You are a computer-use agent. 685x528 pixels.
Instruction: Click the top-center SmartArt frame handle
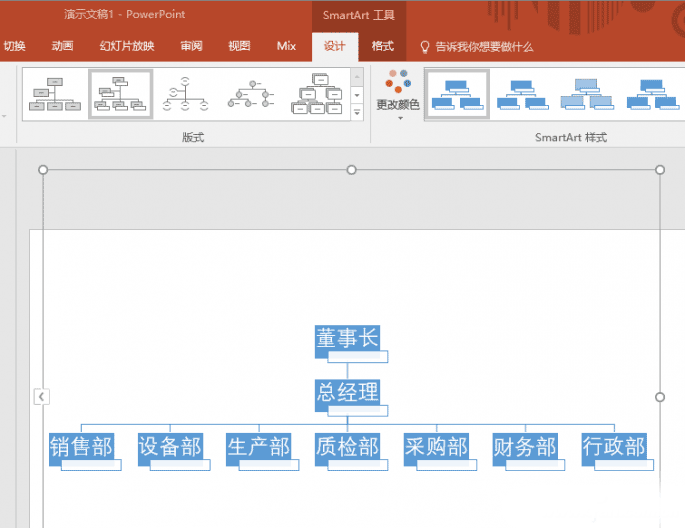pyautogui.click(x=351, y=169)
